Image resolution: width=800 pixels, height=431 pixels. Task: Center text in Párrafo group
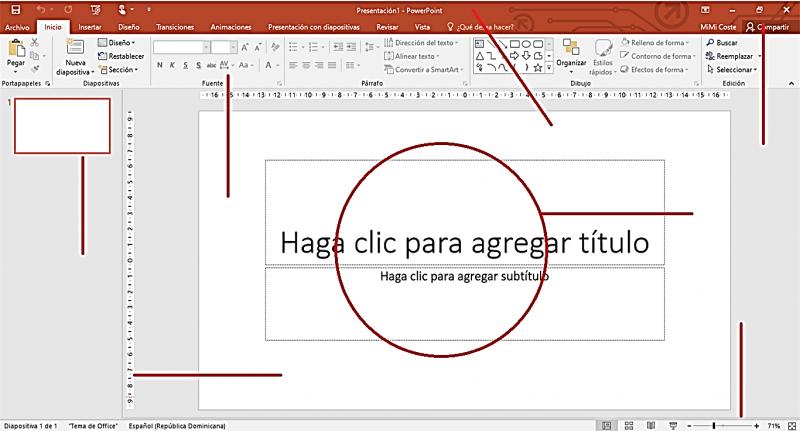(306, 65)
